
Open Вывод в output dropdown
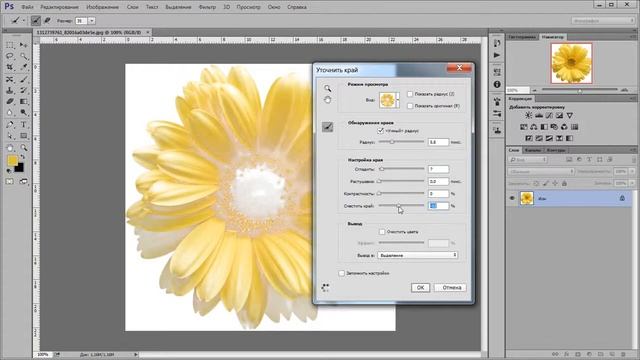417,255
